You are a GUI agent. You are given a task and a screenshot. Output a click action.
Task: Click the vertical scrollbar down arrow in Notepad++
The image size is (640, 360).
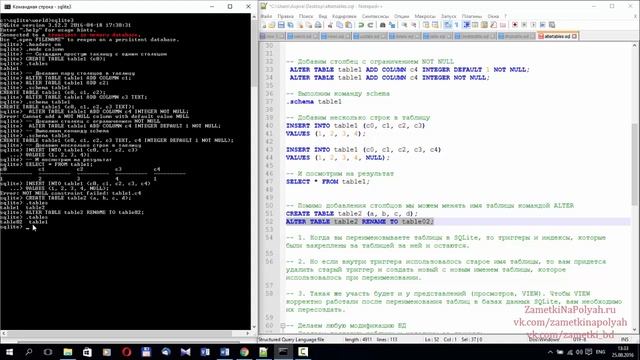[x=635, y=330]
